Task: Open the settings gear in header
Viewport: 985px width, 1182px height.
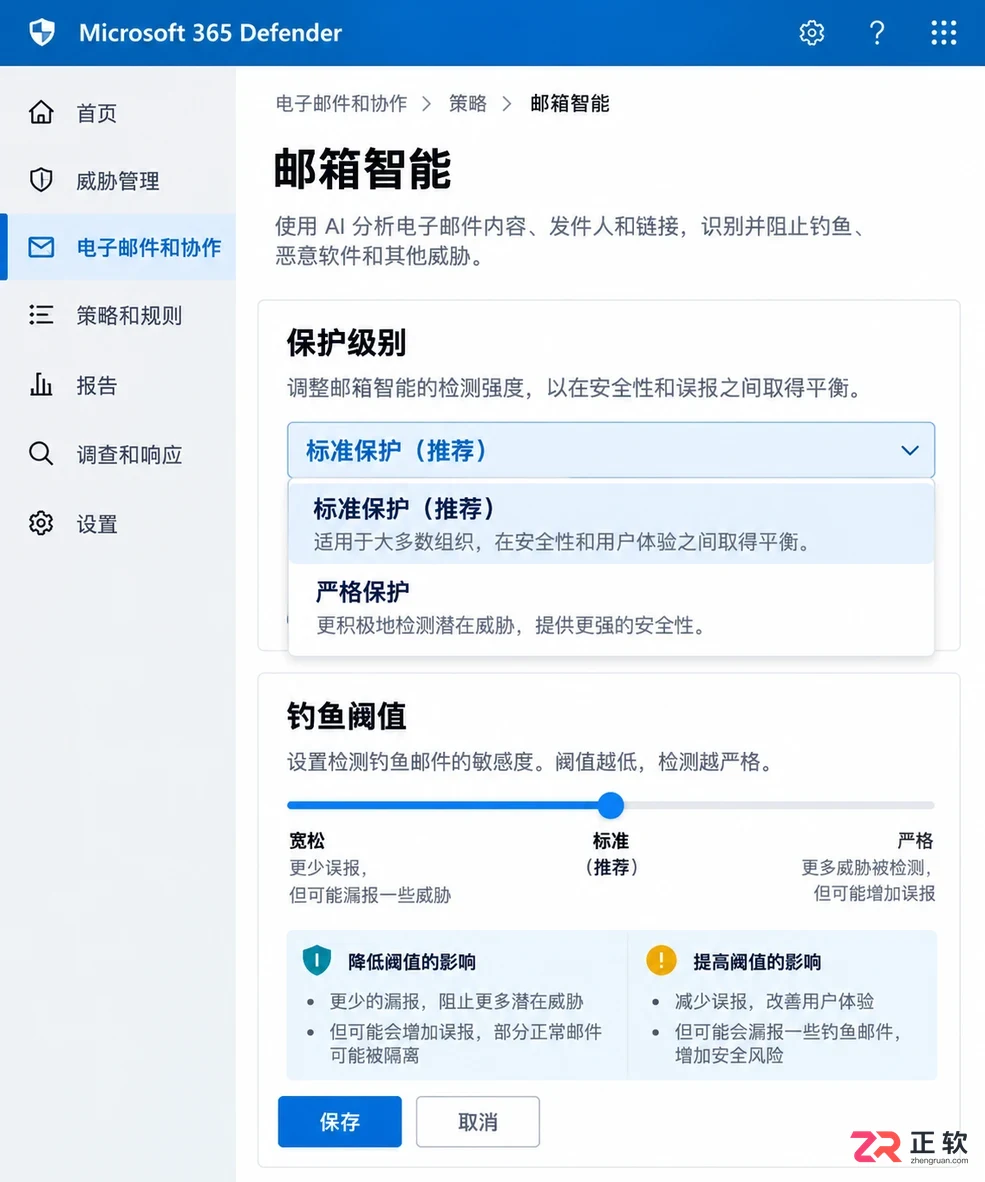Action: pos(812,32)
